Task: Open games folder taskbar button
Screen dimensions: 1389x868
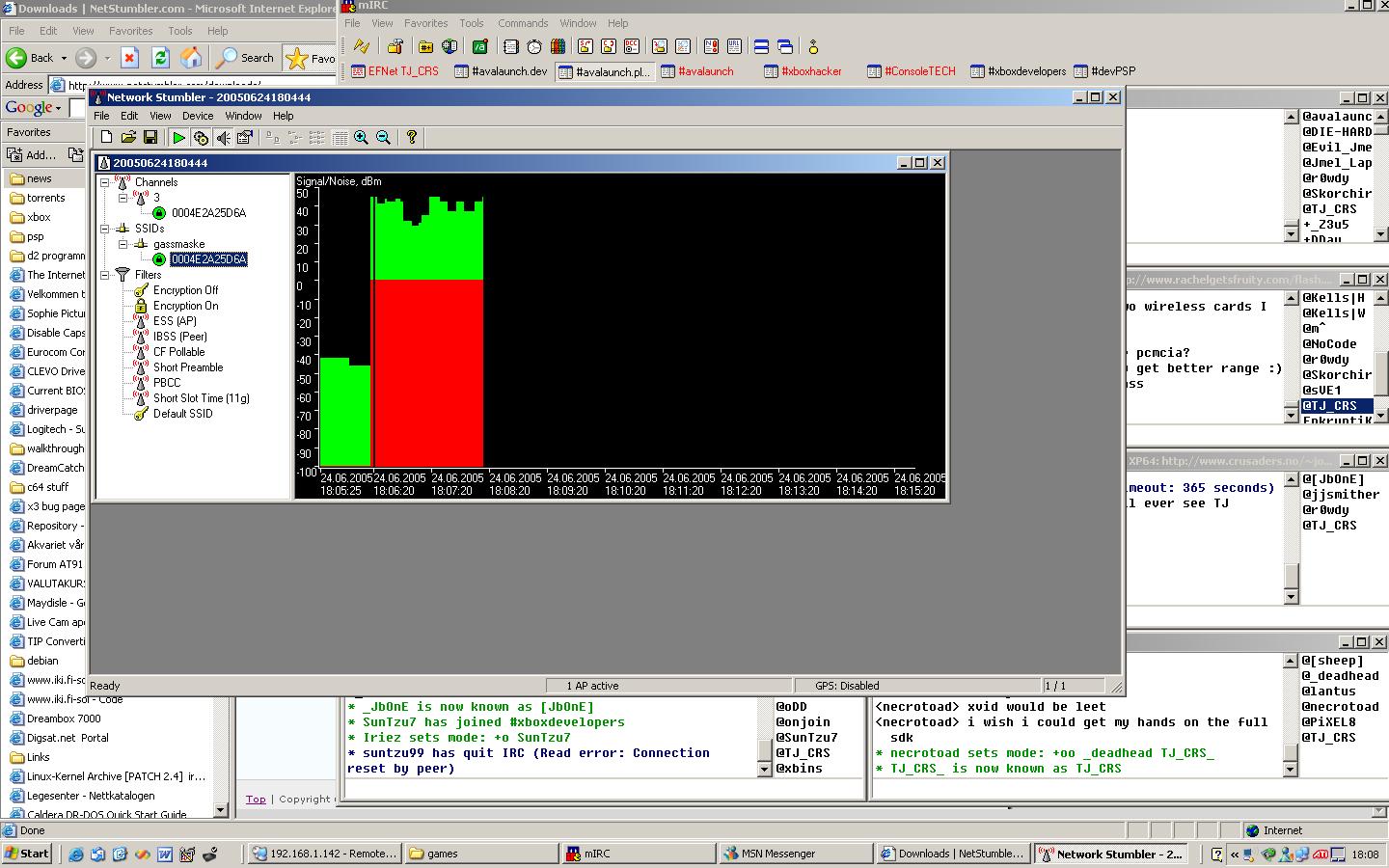Action: (482, 854)
